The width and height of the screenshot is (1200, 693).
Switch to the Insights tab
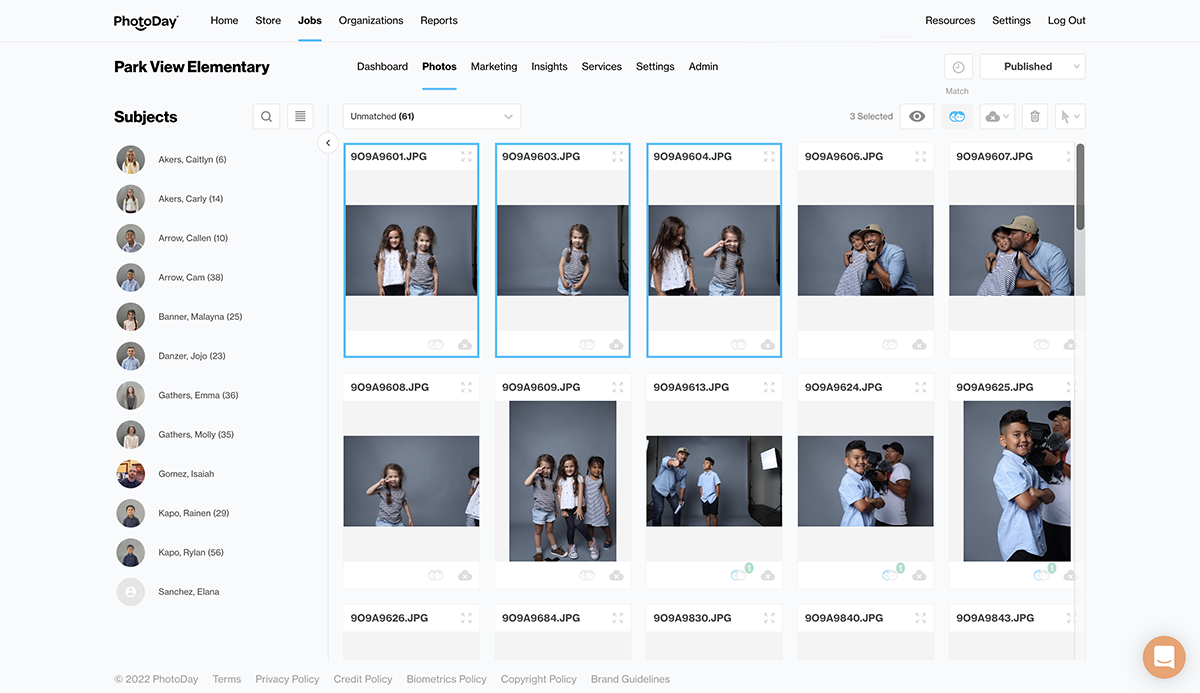click(x=549, y=67)
